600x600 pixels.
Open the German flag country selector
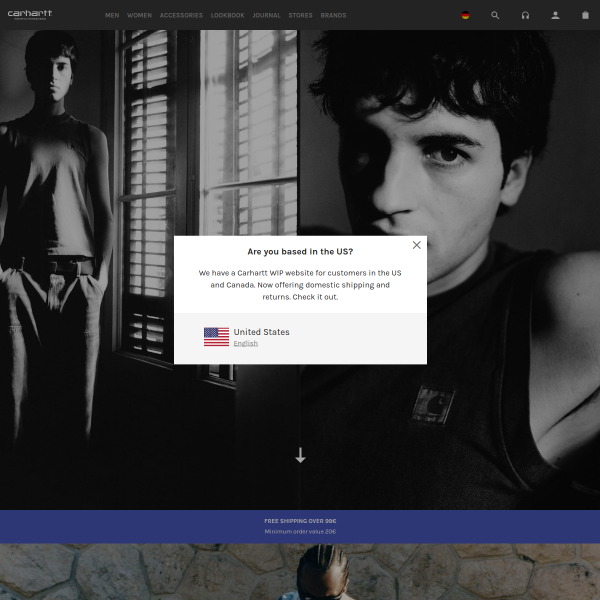465,15
